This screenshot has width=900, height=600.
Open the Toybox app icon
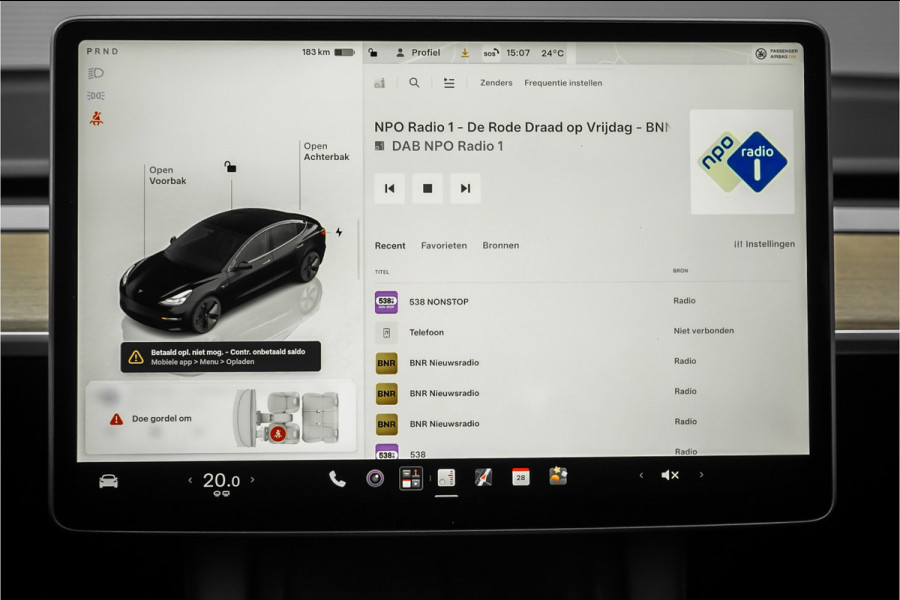[x=558, y=476]
